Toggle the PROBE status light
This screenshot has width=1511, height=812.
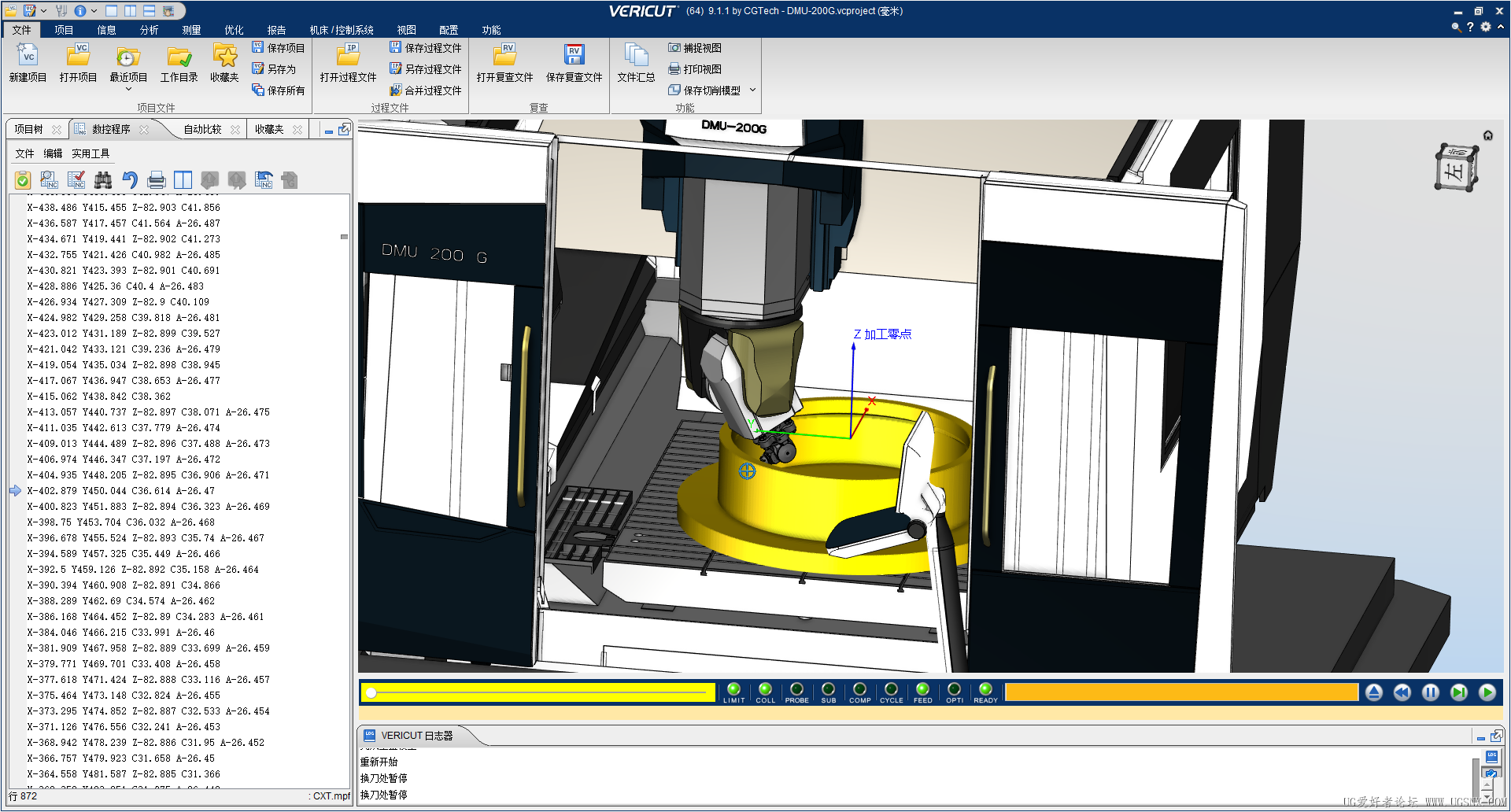click(x=796, y=689)
